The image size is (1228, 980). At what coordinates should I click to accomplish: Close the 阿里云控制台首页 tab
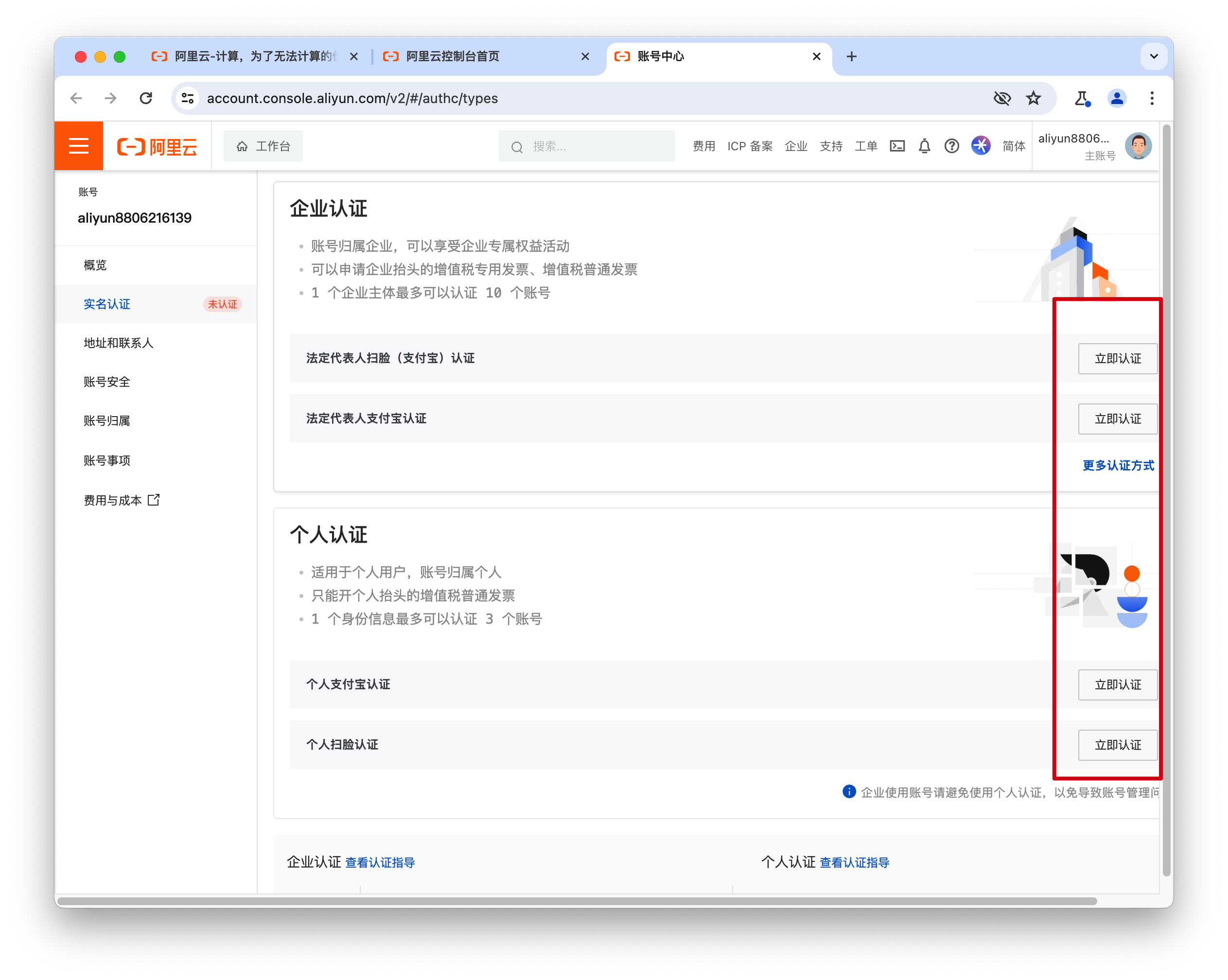pyautogui.click(x=585, y=56)
